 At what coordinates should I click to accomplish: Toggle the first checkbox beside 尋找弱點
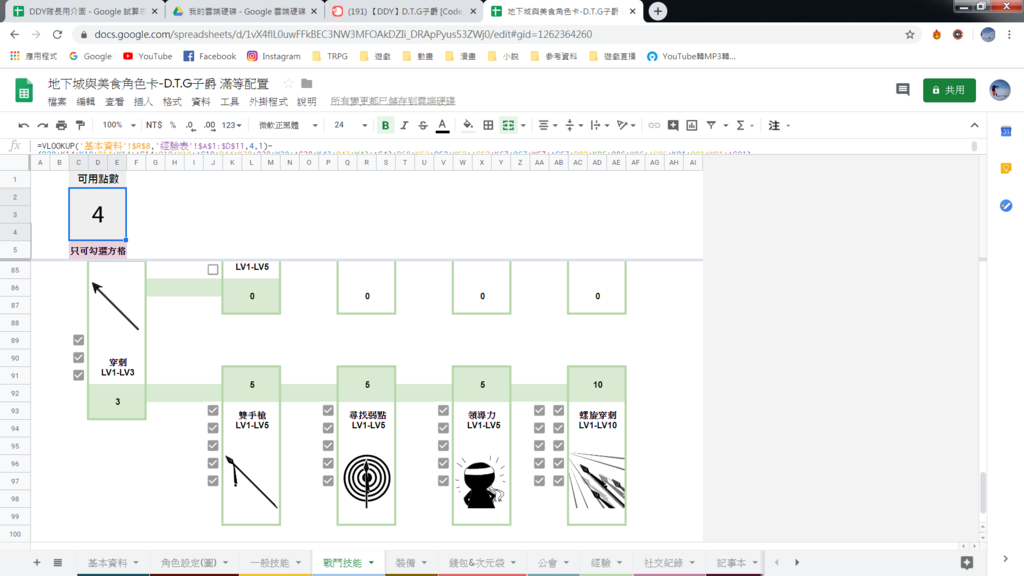click(x=328, y=410)
